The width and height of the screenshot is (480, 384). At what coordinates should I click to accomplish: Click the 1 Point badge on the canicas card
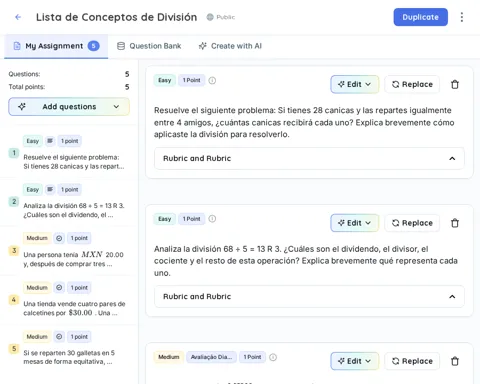(191, 80)
